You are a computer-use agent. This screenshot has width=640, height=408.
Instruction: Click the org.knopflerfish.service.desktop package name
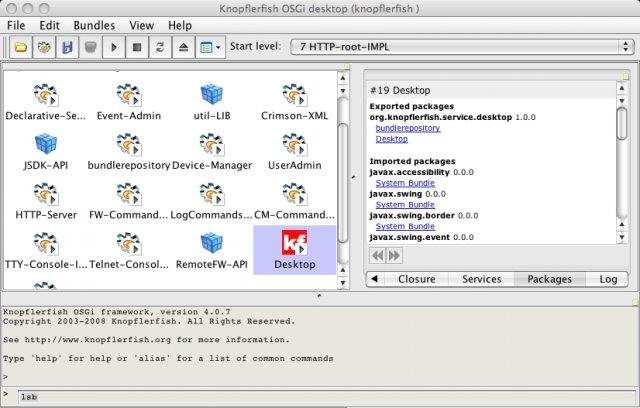(440, 117)
